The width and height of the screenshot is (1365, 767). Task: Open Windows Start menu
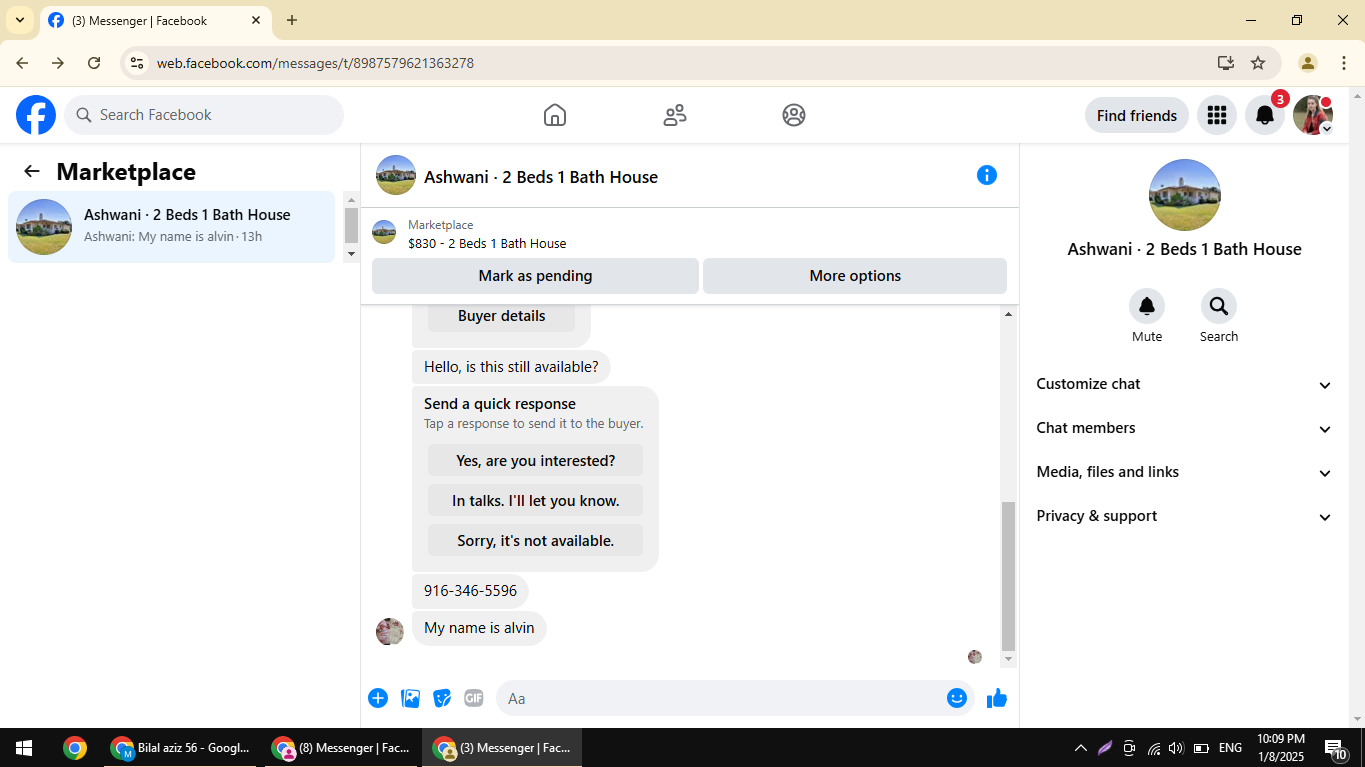[x=24, y=748]
